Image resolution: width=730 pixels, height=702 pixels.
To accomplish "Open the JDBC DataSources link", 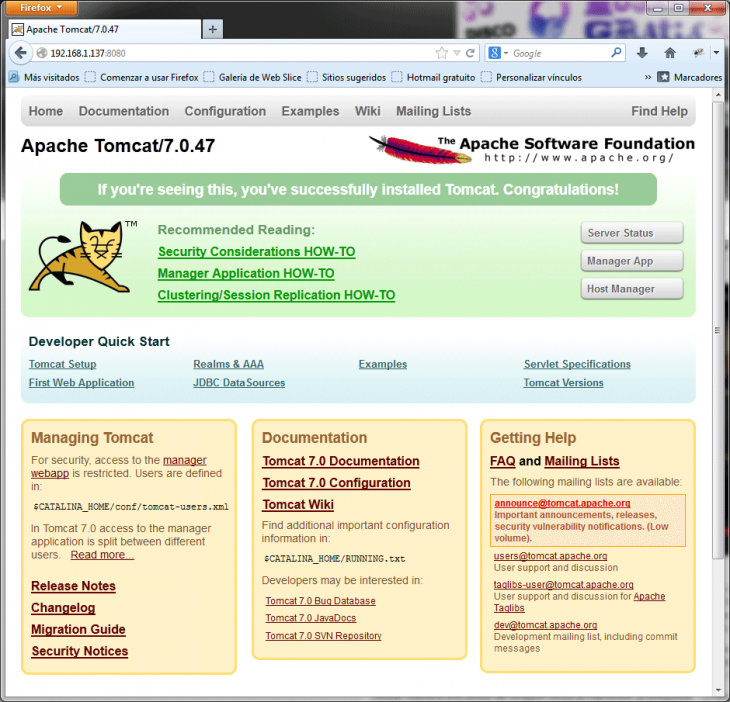I will (239, 383).
